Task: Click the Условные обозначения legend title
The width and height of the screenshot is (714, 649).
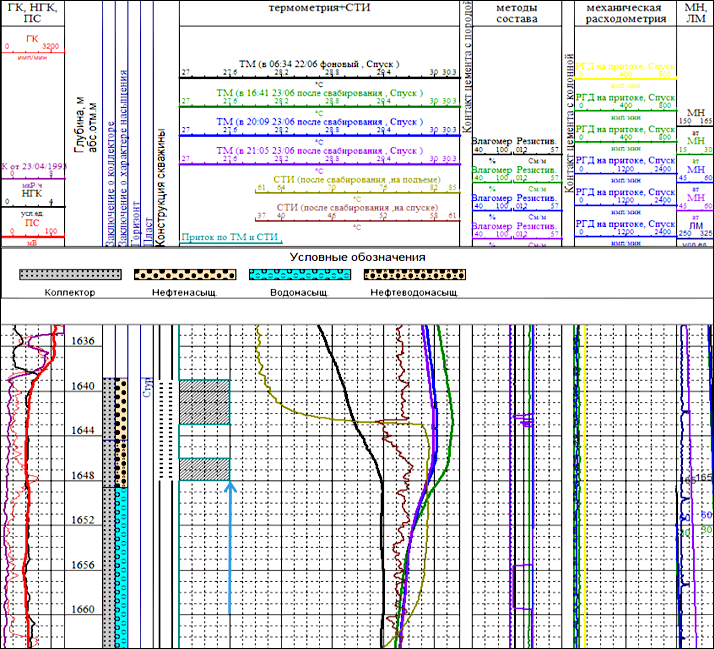Action: pyautogui.click(x=357, y=257)
